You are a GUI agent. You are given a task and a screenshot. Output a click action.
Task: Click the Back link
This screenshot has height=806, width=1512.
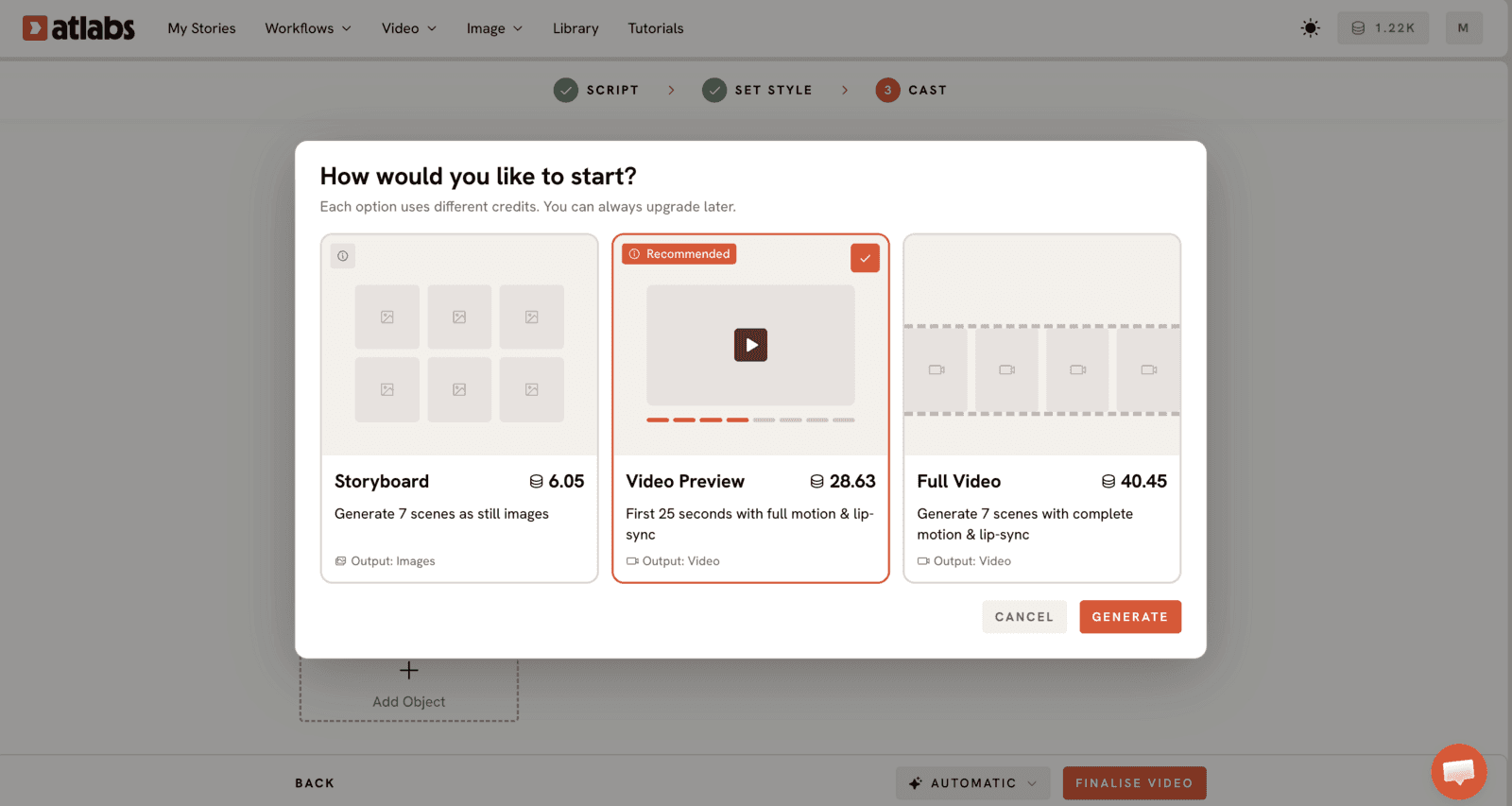[315, 783]
